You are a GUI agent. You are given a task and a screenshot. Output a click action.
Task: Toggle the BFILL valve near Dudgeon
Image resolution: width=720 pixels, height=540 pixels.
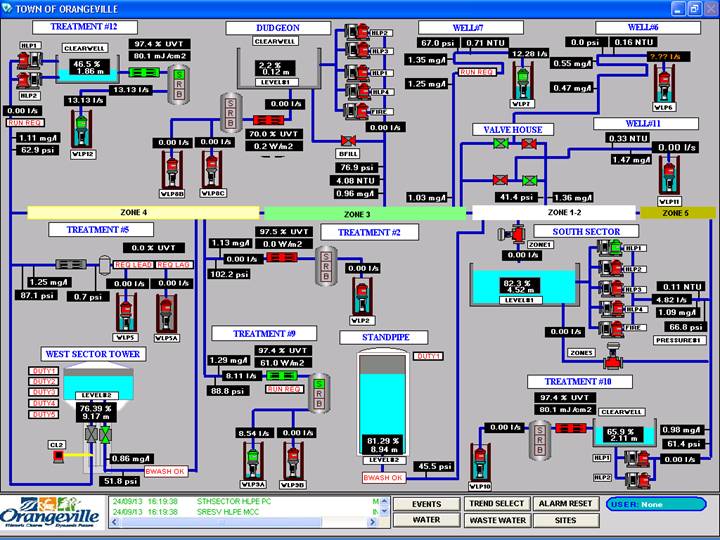tap(348, 141)
